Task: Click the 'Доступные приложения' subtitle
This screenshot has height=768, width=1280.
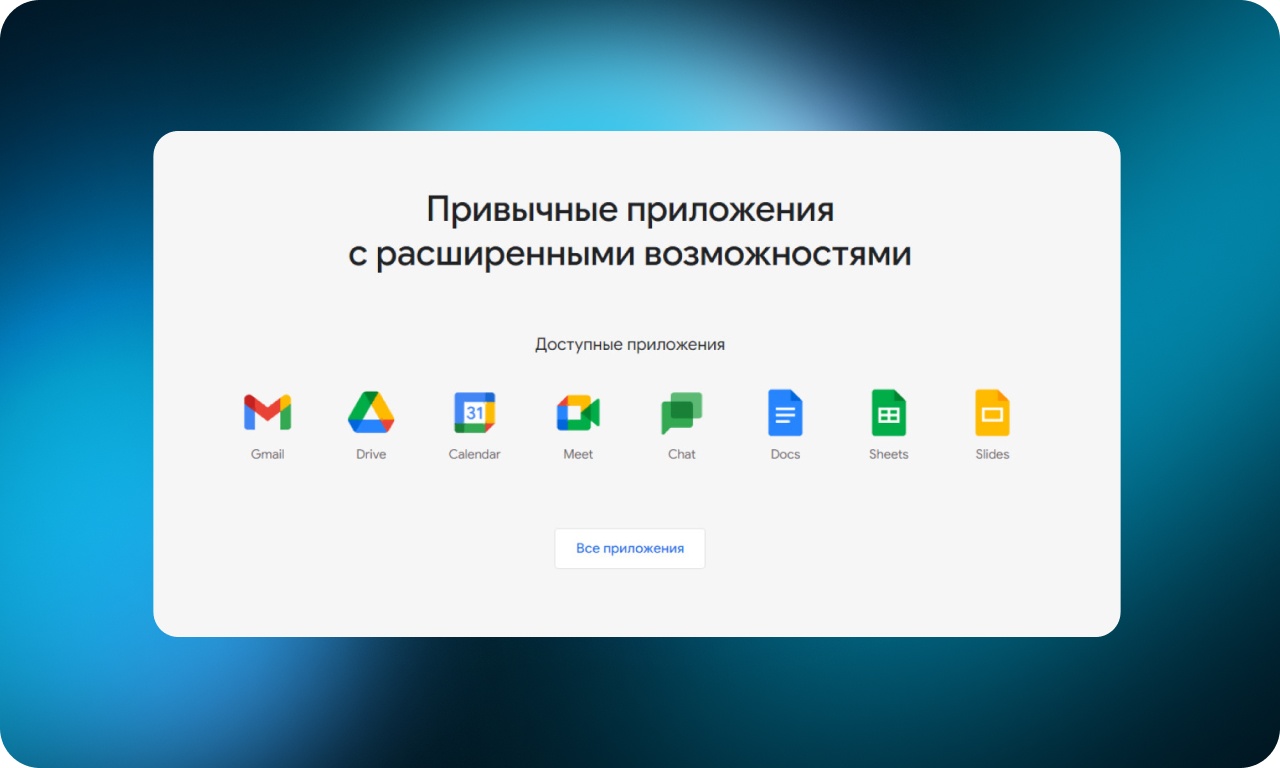Action: 630,343
